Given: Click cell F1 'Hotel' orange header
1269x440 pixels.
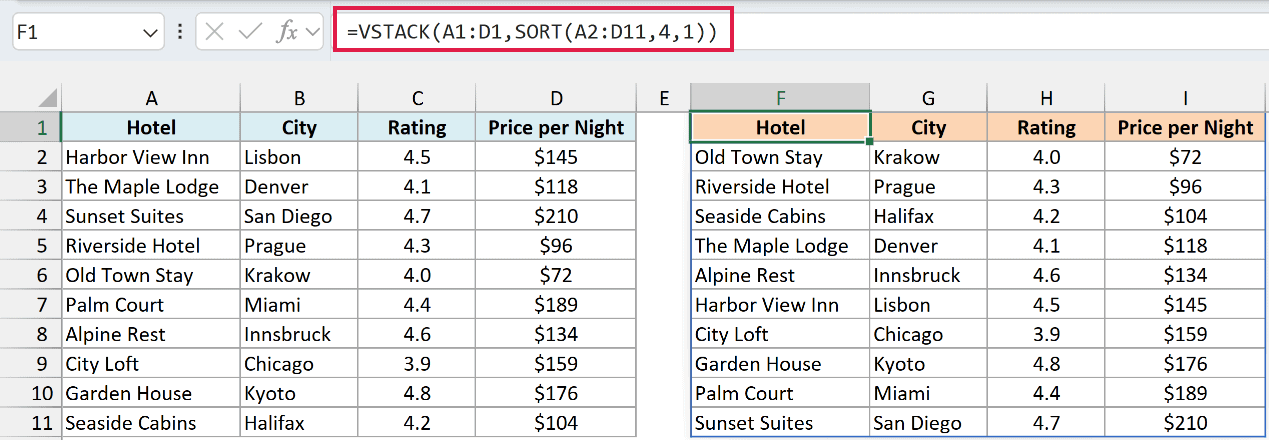Looking at the screenshot, I should (x=780, y=127).
